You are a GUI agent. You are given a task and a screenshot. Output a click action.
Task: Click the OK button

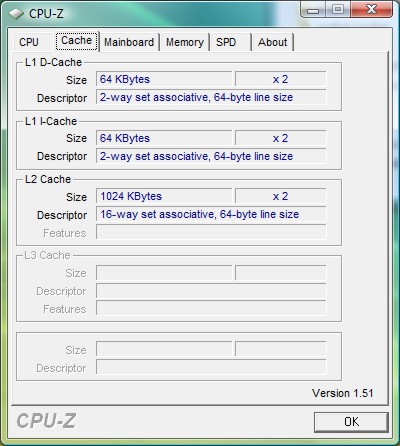(x=351, y=422)
